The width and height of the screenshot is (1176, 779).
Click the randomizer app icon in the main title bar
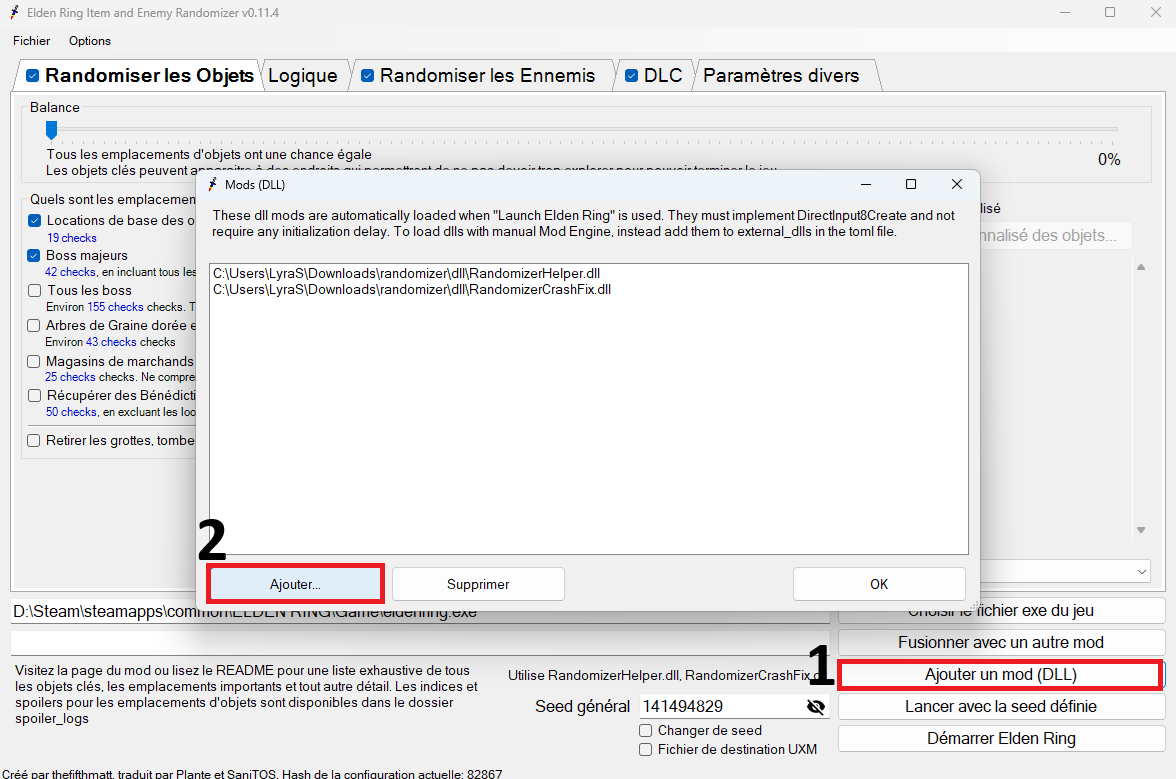(14, 12)
